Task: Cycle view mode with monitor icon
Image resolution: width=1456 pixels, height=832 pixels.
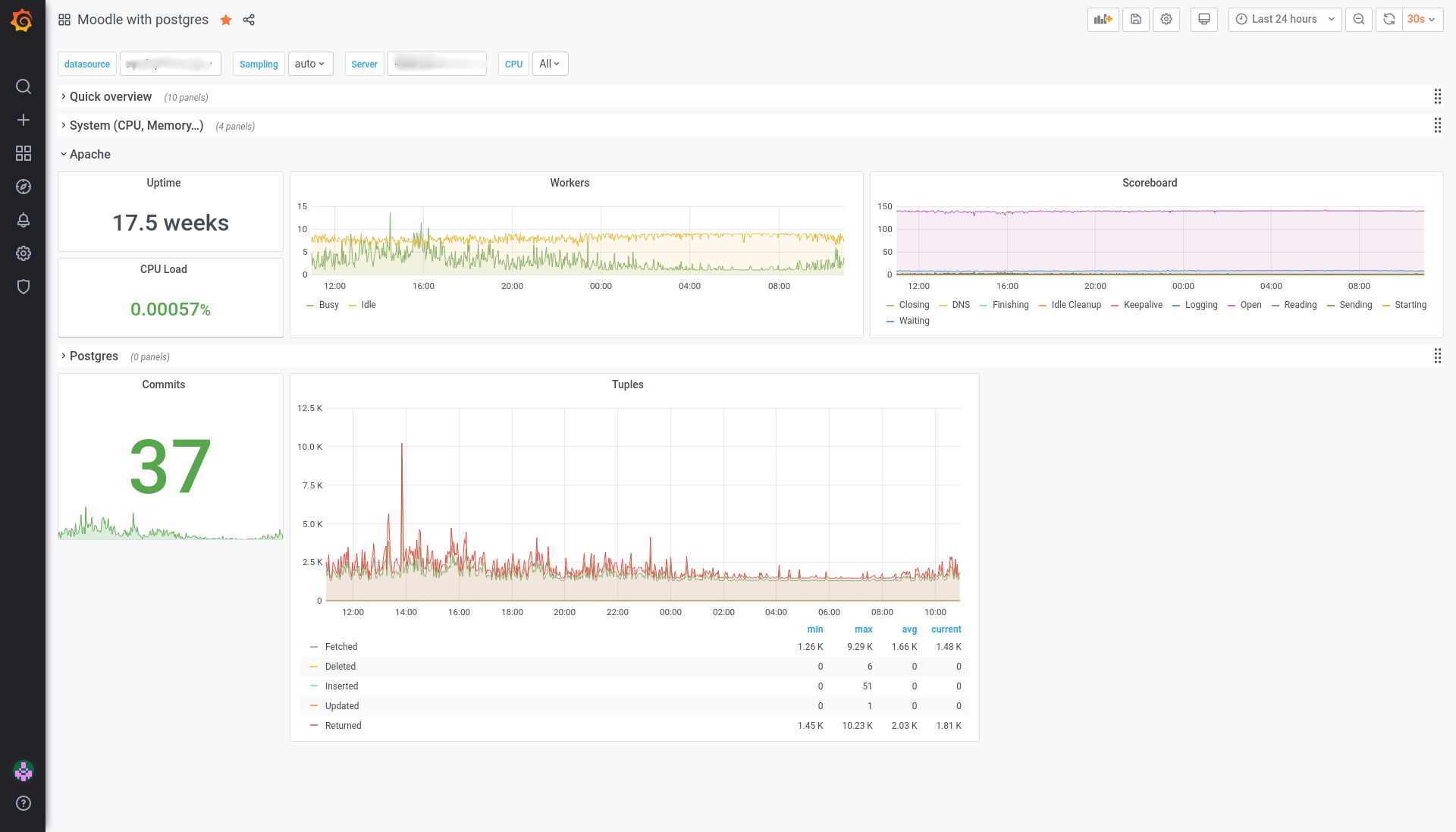Action: 1203,20
